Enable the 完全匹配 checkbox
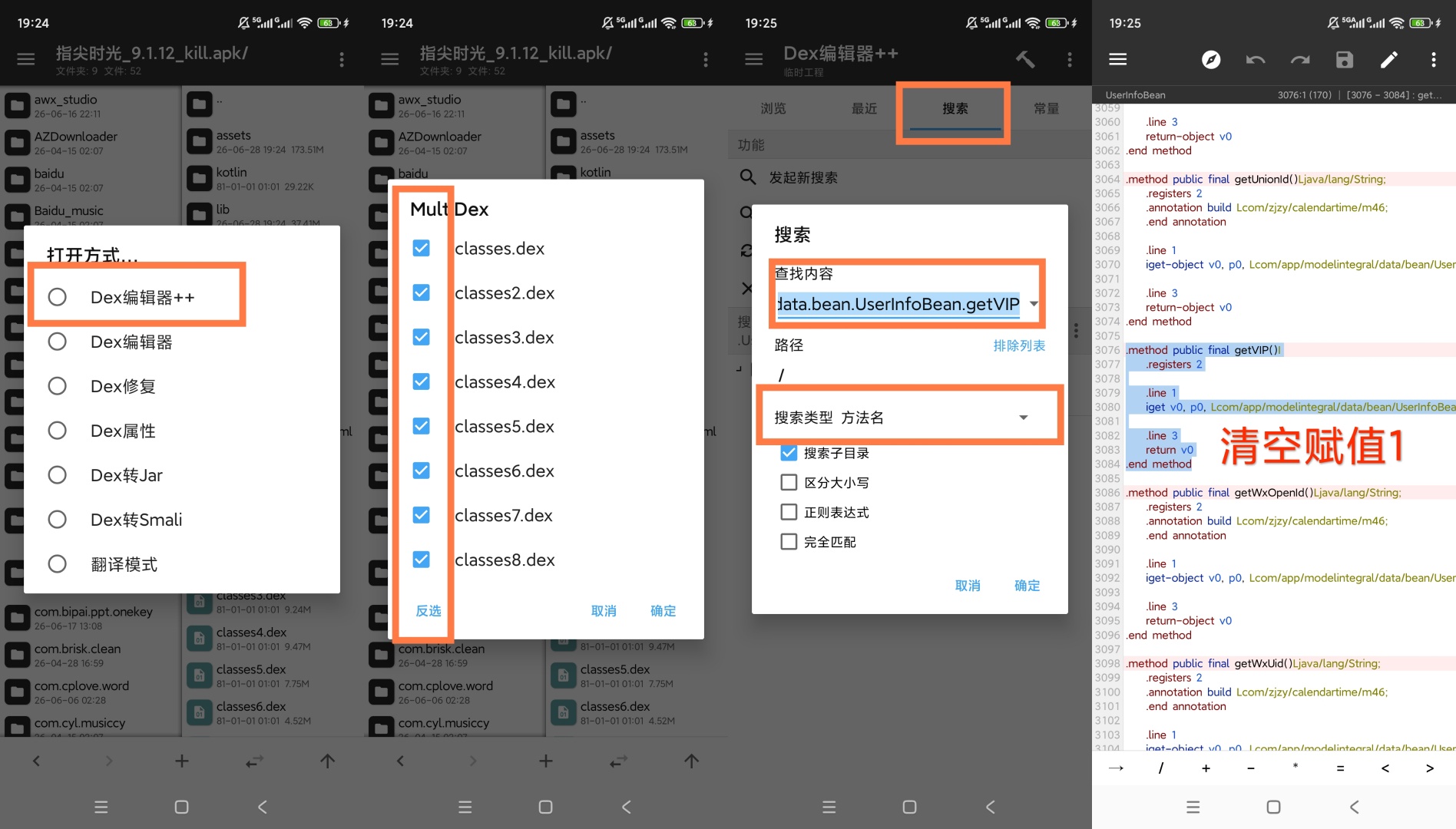This screenshot has width=1456, height=829. (x=789, y=542)
